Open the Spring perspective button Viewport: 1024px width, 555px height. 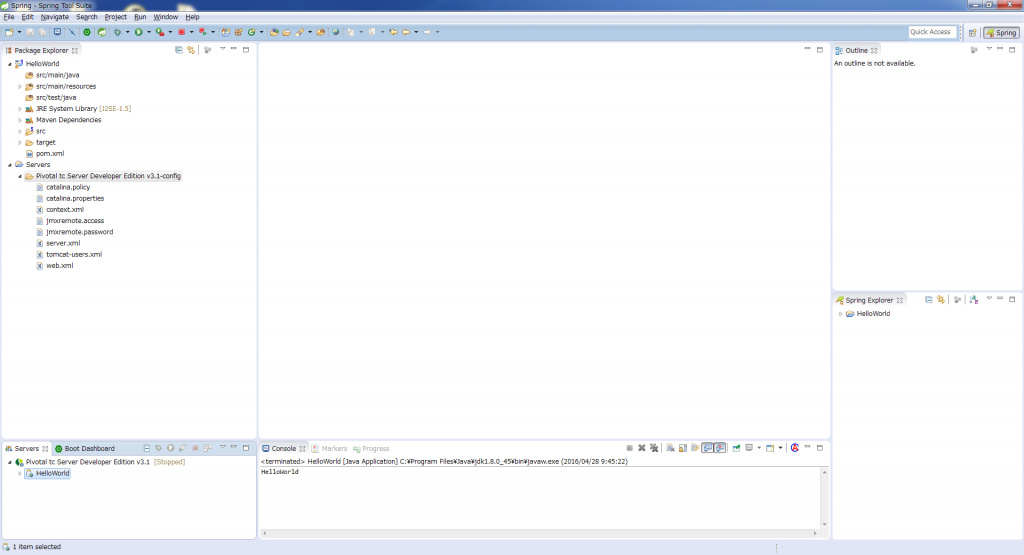1000,32
